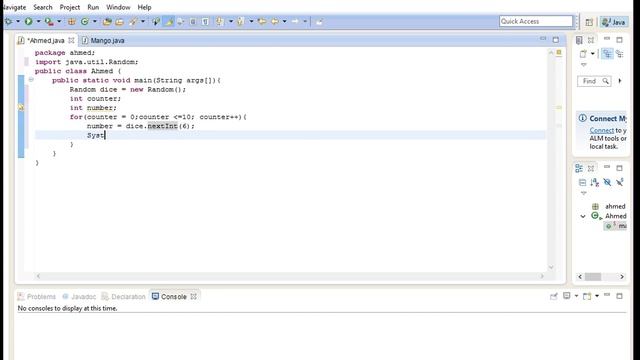Open the Window menu
The width and height of the screenshot is (640, 360).
coord(118,7)
